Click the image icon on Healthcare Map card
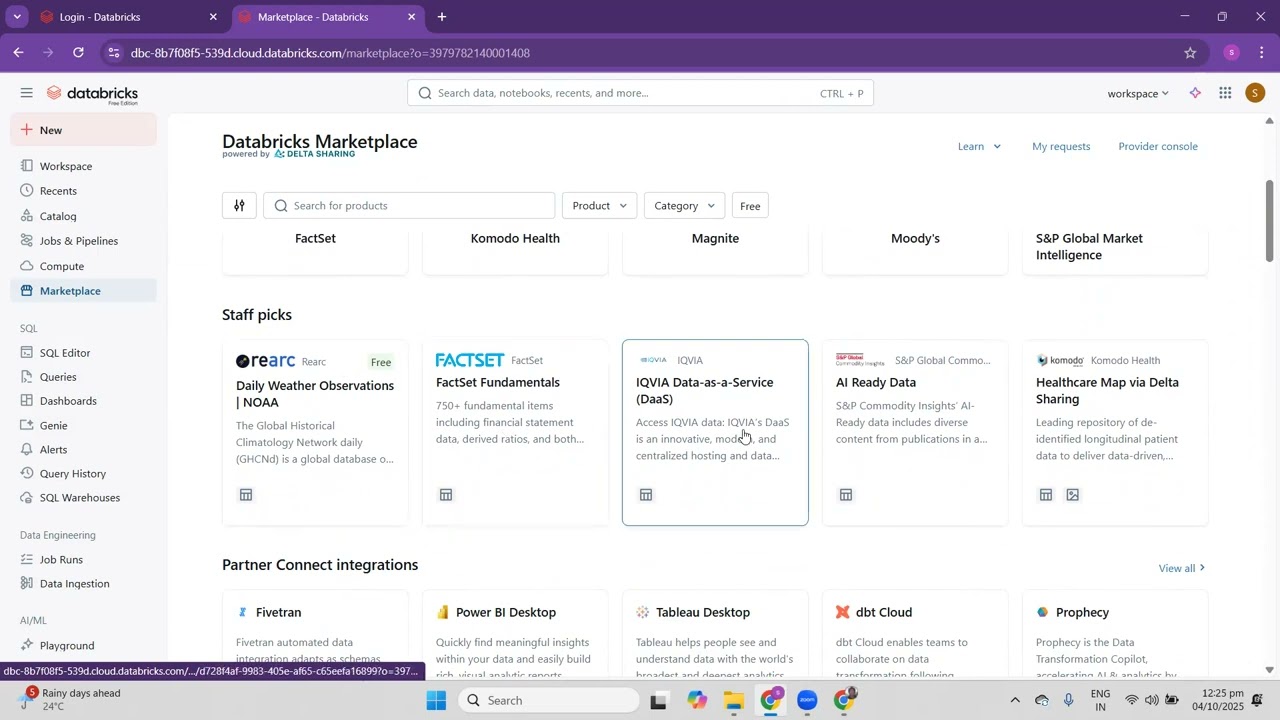The width and height of the screenshot is (1280, 720). [1073, 494]
